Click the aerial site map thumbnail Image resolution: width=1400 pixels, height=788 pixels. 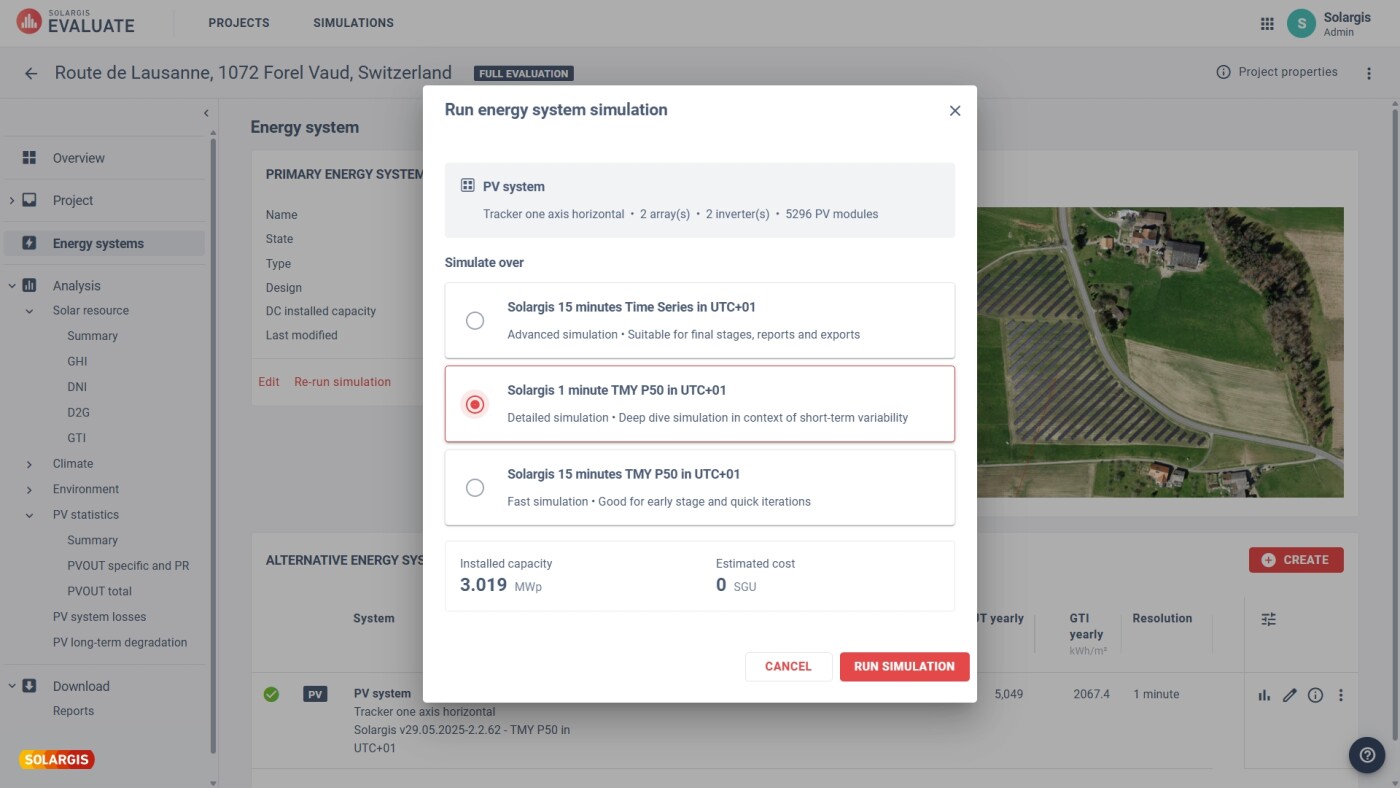click(x=1160, y=352)
